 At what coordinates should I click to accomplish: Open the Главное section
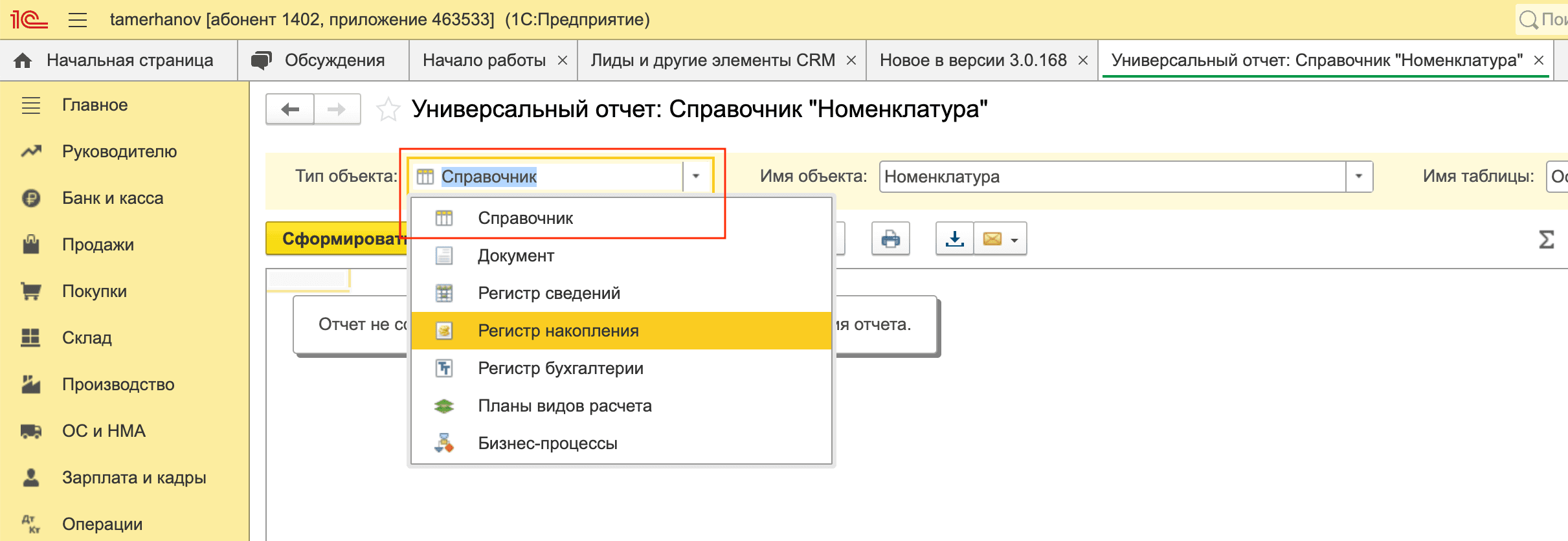click(x=95, y=105)
